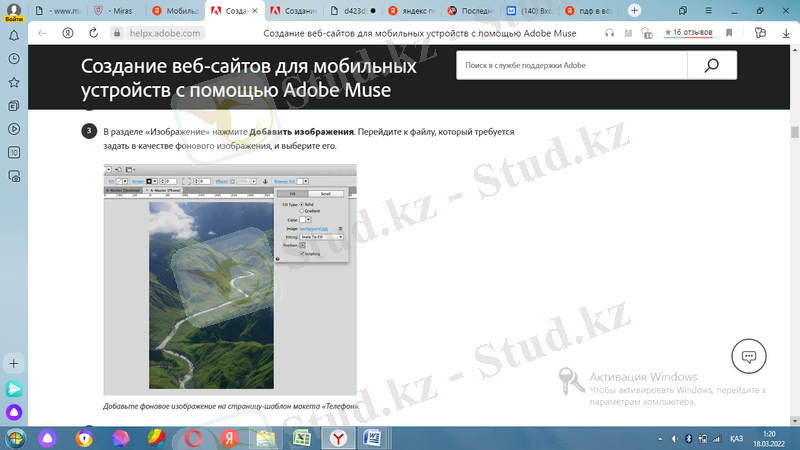800x450 pixels.
Task: Open the Fitting 'Scale To Fill' dropdown
Action: pos(320,237)
